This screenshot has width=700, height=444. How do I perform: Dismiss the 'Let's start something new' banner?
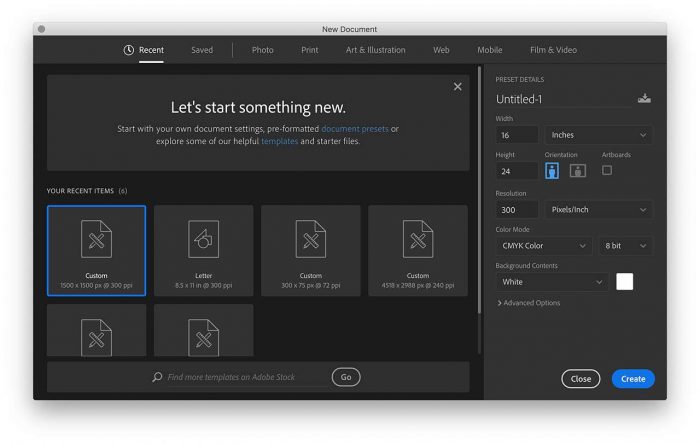click(458, 87)
